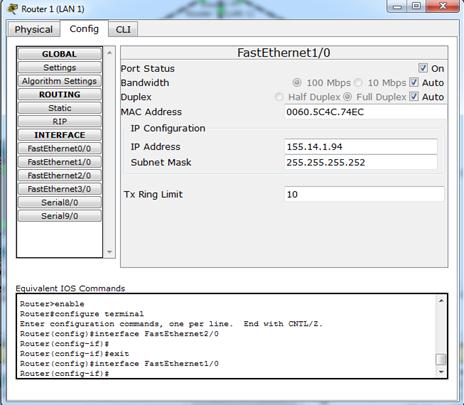Click the FastEthernet1/0 panel heading
The image size is (464, 405).
(x=284, y=53)
